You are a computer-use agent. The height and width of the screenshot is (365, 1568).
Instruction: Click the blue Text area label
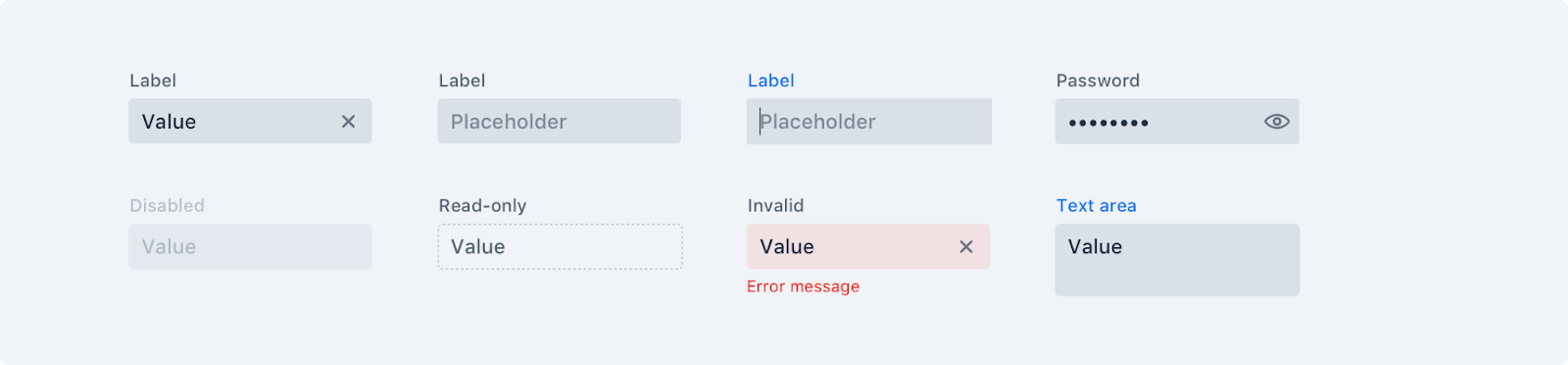coord(1097,205)
